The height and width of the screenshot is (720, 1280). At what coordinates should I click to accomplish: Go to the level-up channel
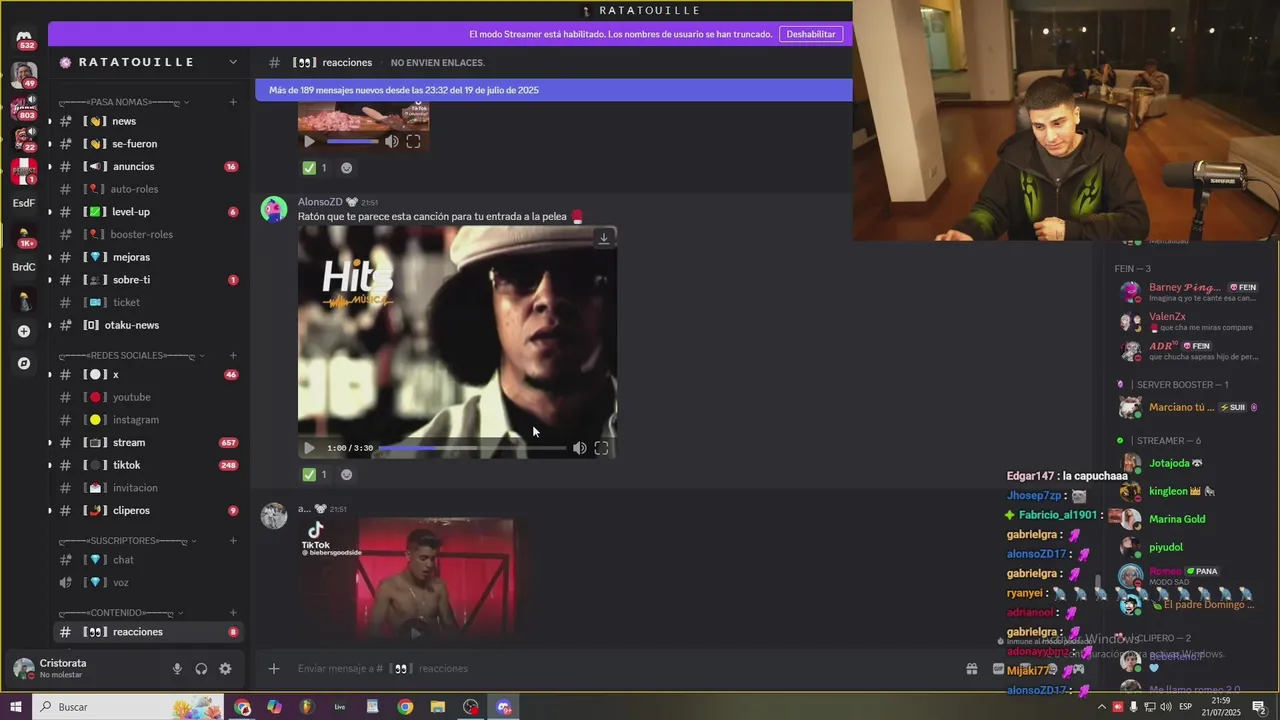point(148,212)
